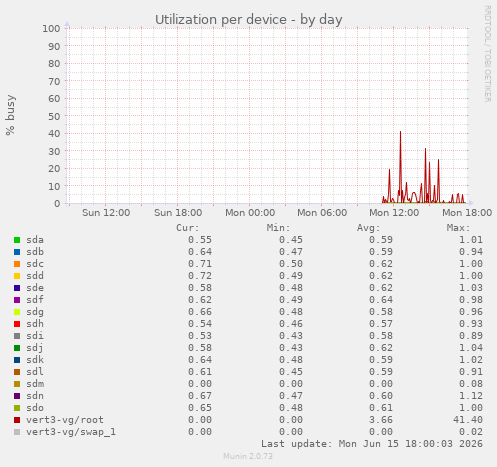The image size is (497, 467).
Task: Click the 0.72 current value for sdd
Action: [200, 276]
